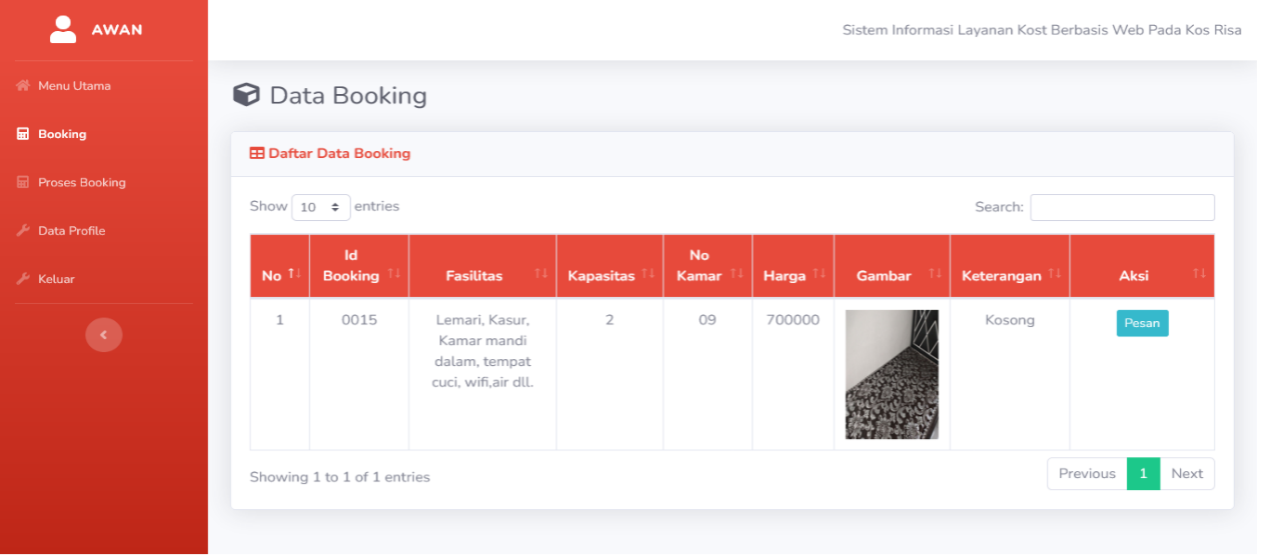This screenshot has width=1261, height=559.
Task: Click the wrench icon beside Keluar
Action: (23, 279)
